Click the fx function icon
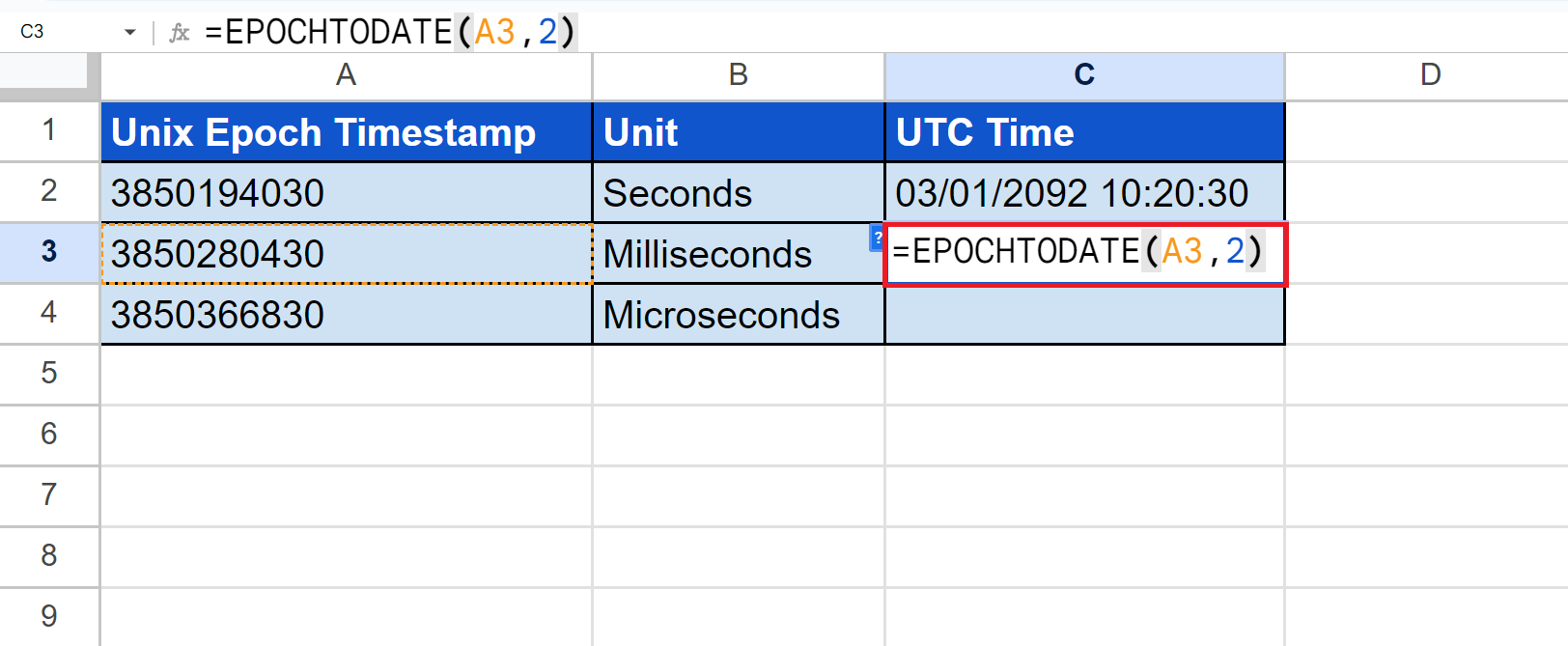 tap(180, 33)
